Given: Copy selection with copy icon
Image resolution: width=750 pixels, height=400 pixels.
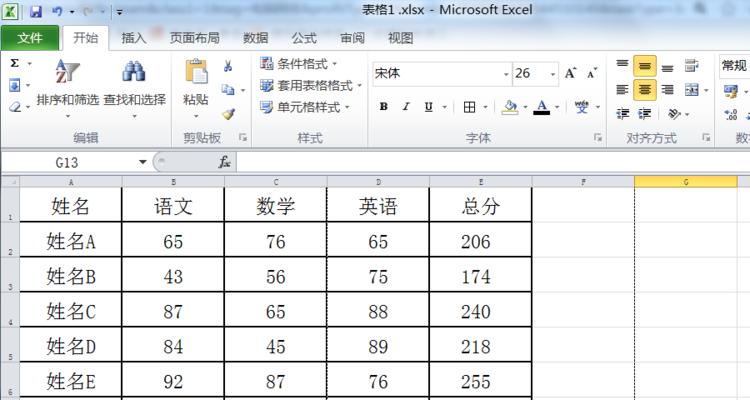Looking at the screenshot, I should point(228,89).
